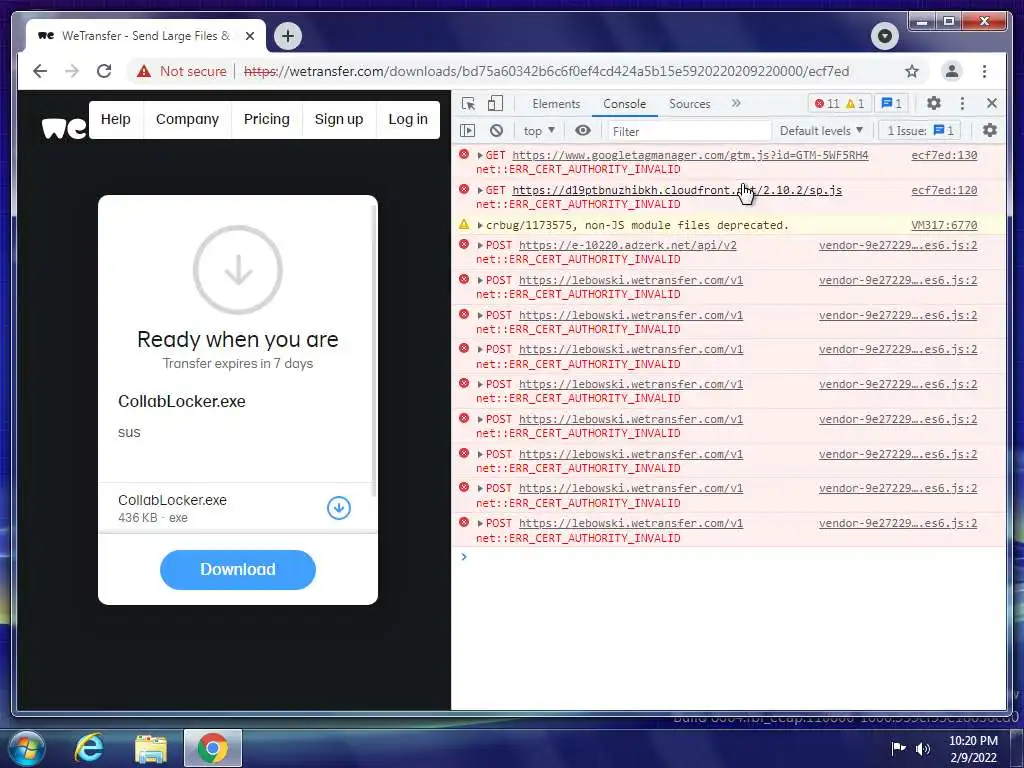Open the Help menu item
This screenshot has width=1024, height=768.
[116, 120]
